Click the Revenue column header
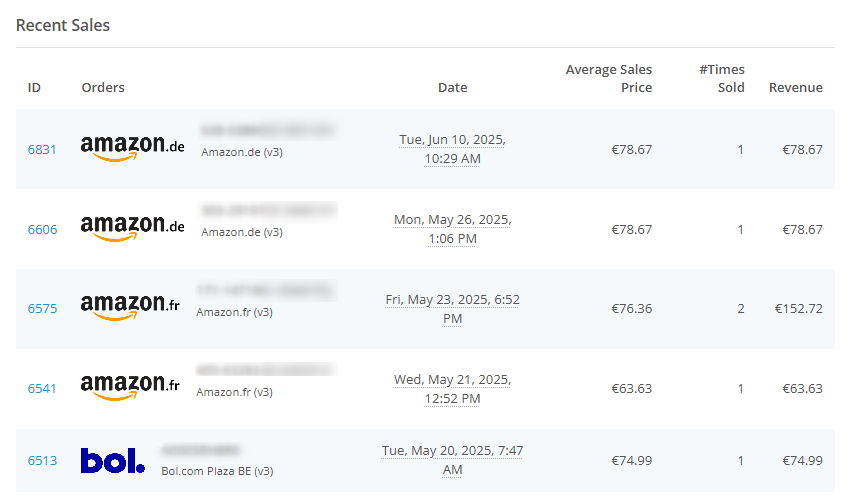 pyautogui.click(x=795, y=87)
